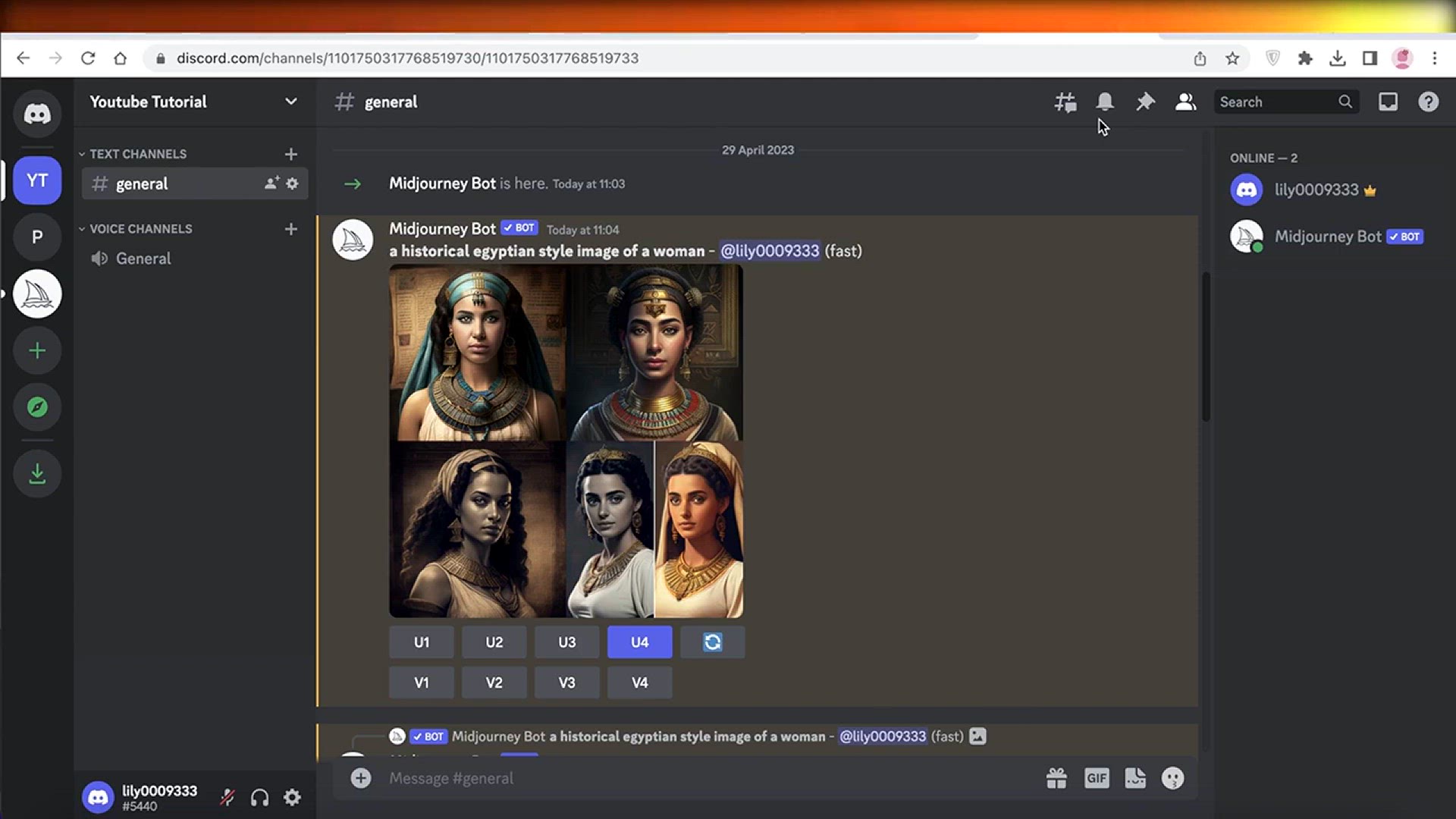Go back in browser
Image resolution: width=1456 pixels, height=819 pixels.
point(23,58)
